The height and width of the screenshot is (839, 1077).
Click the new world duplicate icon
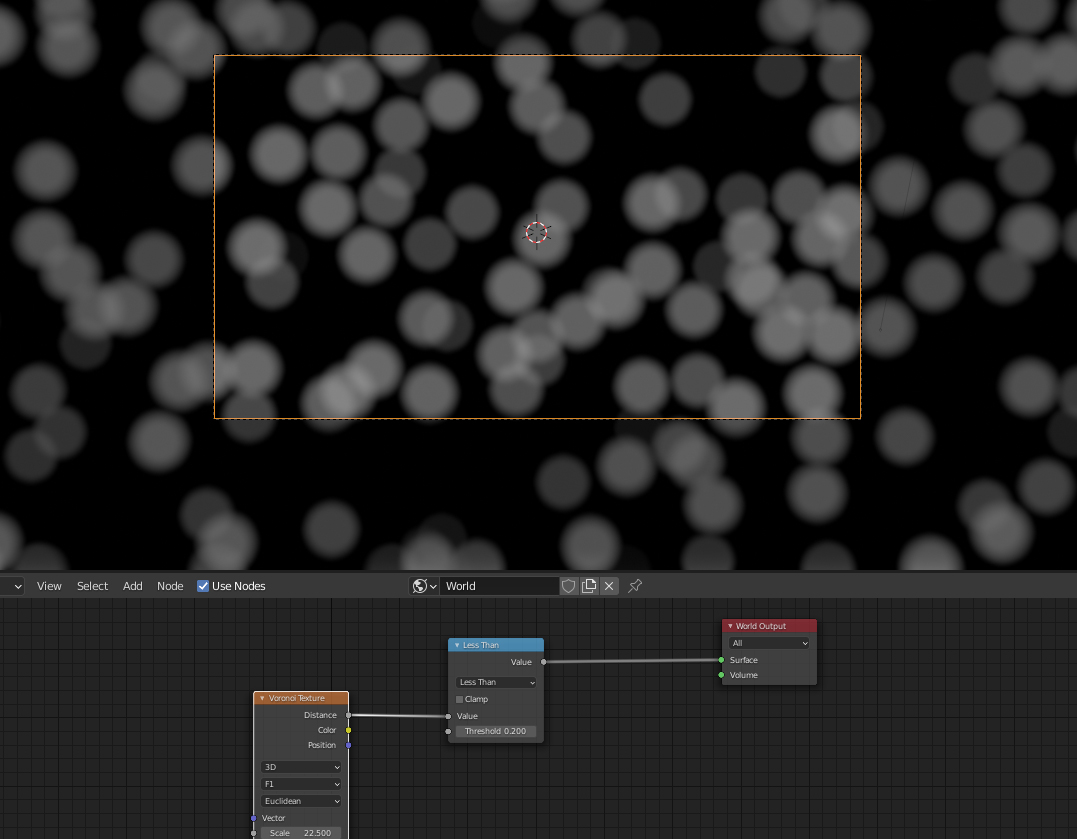[589, 586]
